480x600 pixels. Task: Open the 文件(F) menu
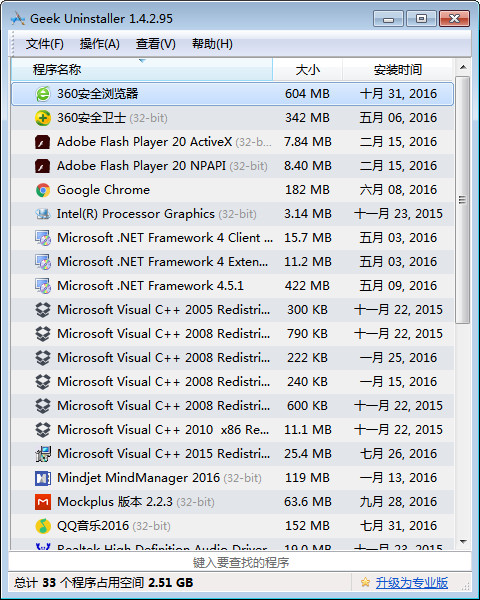[x=44, y=44]
